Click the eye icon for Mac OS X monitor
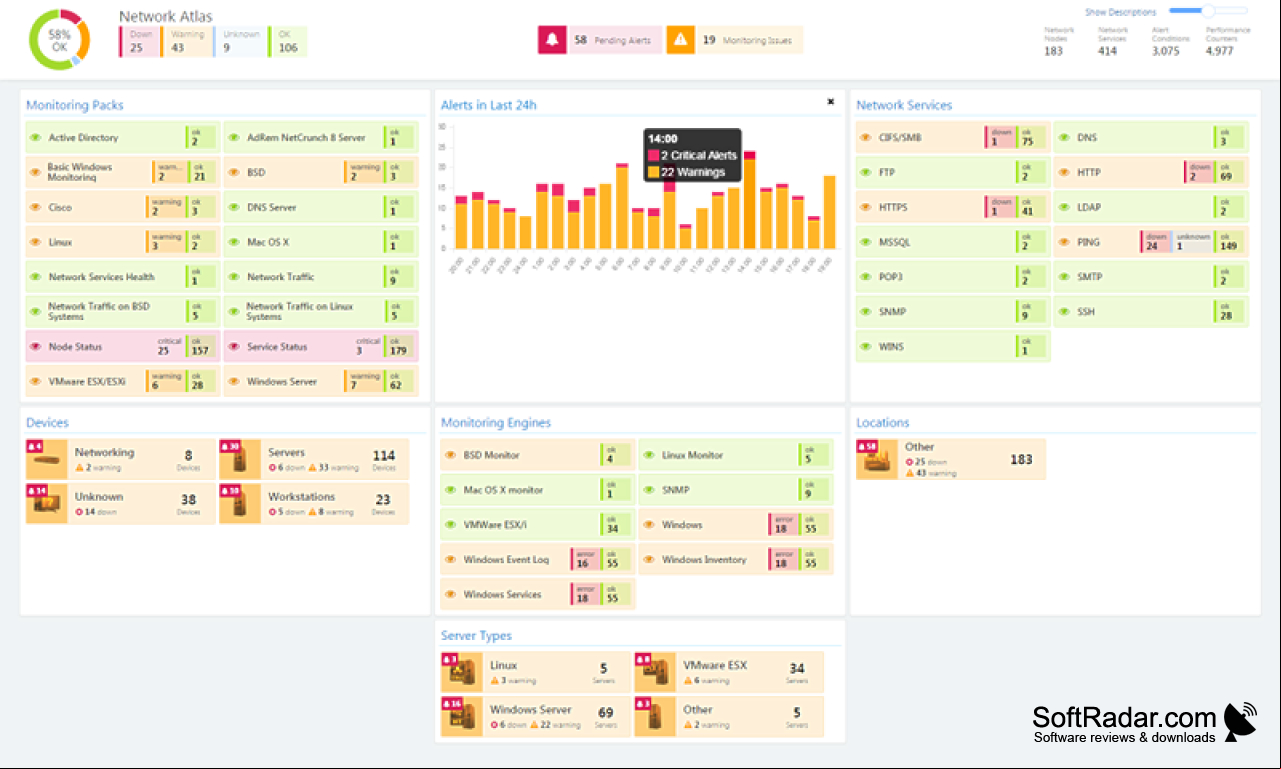This screenshot has width=1281, height=769. (450, 490)
